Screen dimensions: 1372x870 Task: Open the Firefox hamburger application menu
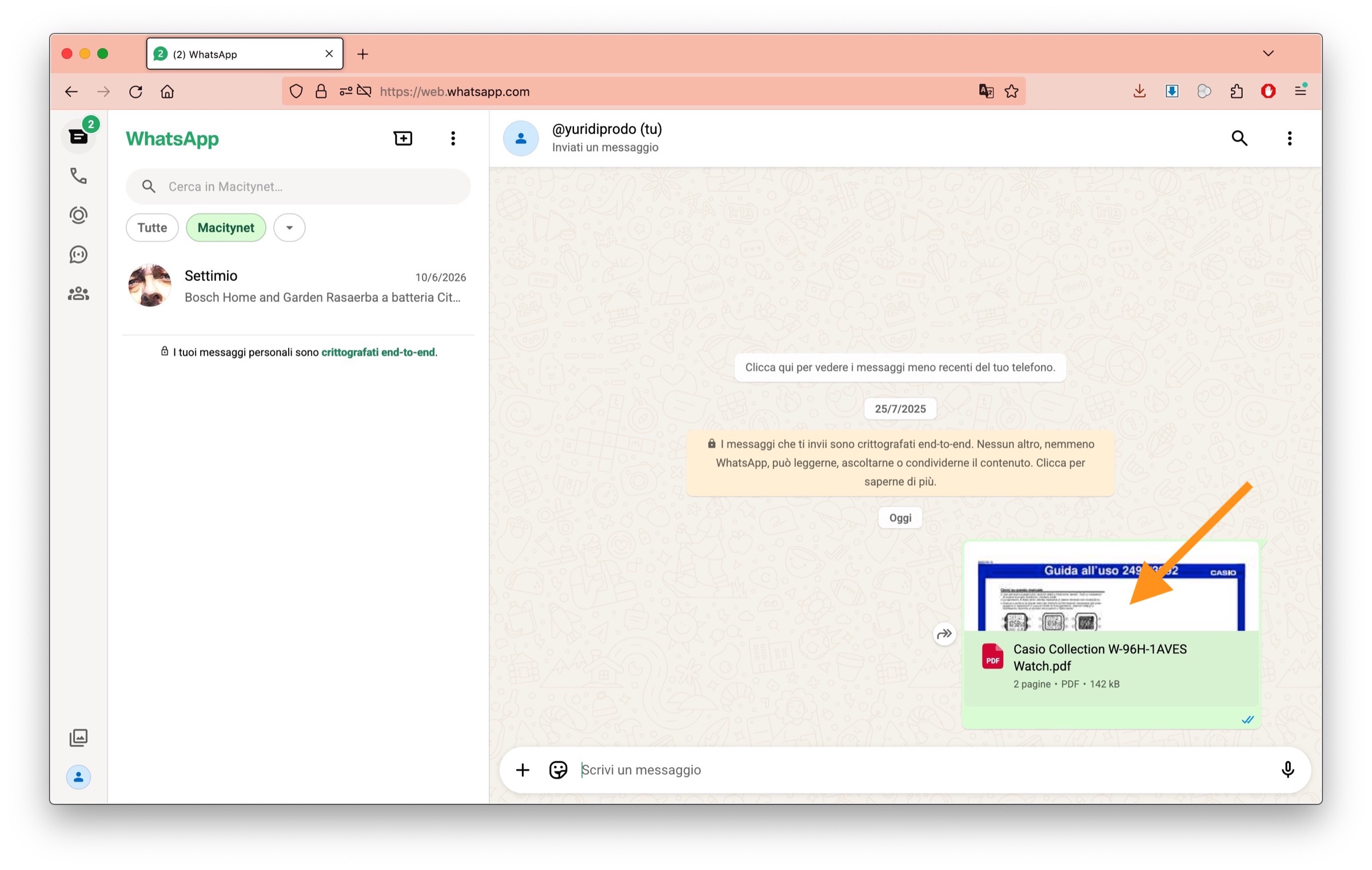[x=1301, y=92]
